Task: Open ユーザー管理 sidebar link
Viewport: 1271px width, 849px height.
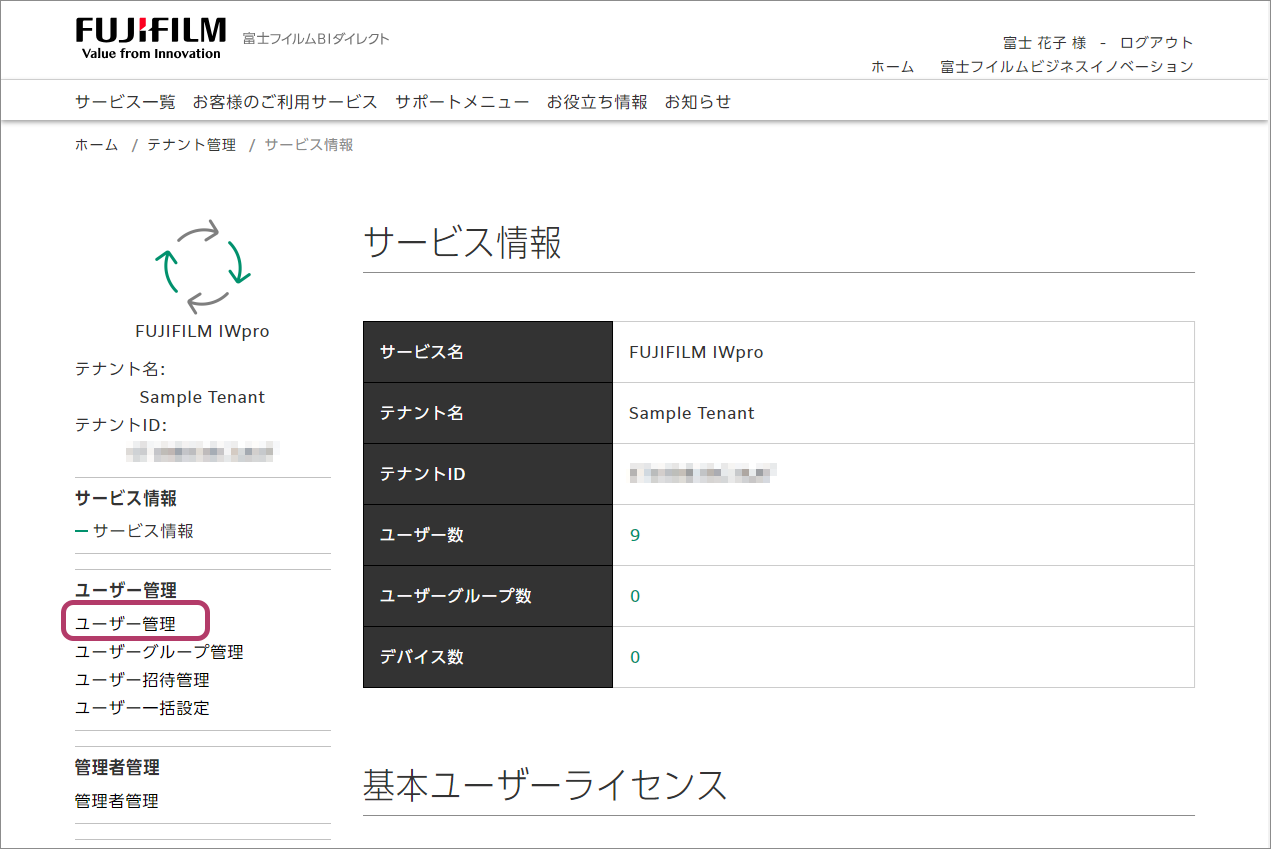Action: point(126,624)
